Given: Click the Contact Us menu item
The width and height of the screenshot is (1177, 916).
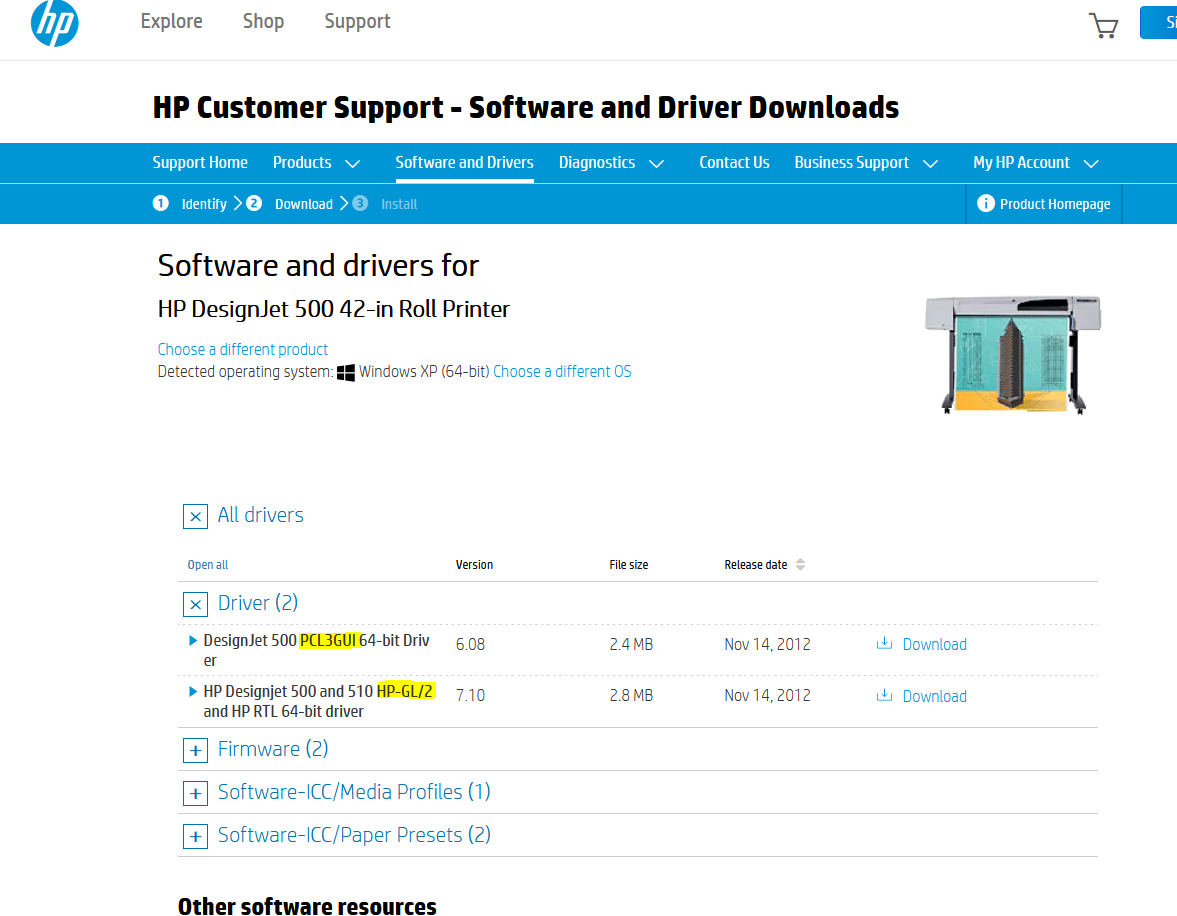Looking at the screenshot, I should point(734,162).
